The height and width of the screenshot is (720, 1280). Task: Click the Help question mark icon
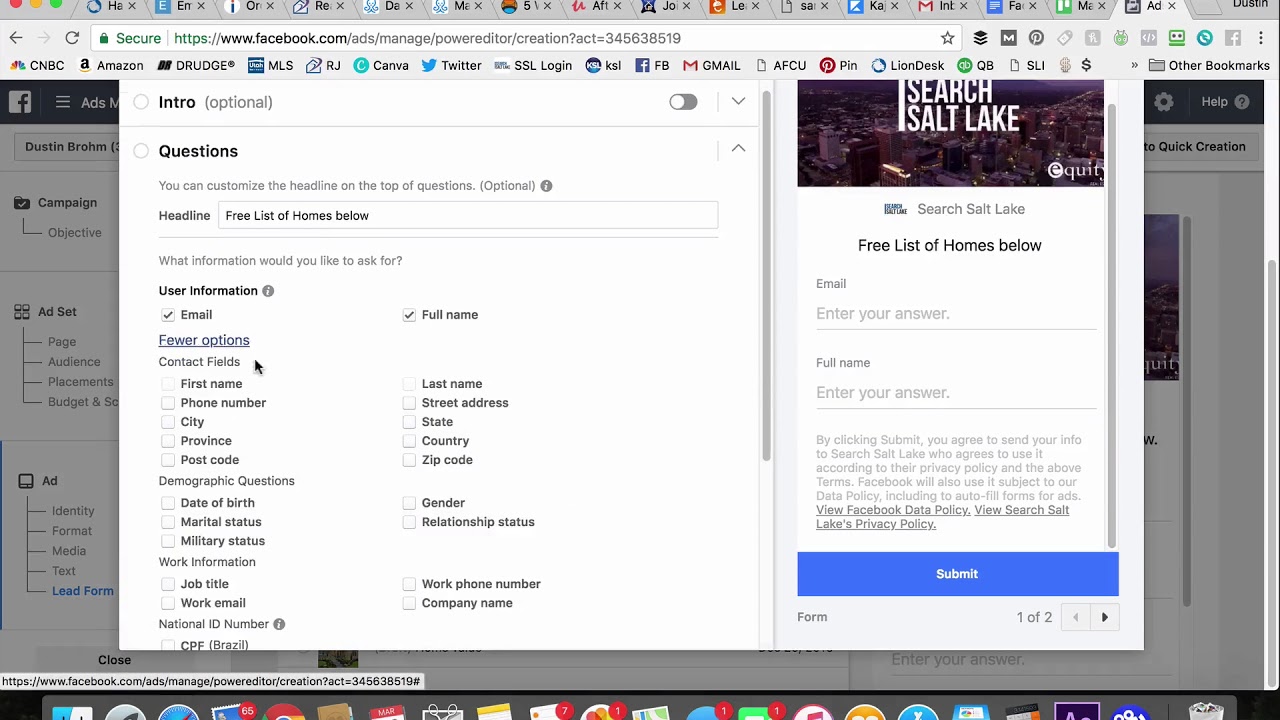click(1242, 102)
